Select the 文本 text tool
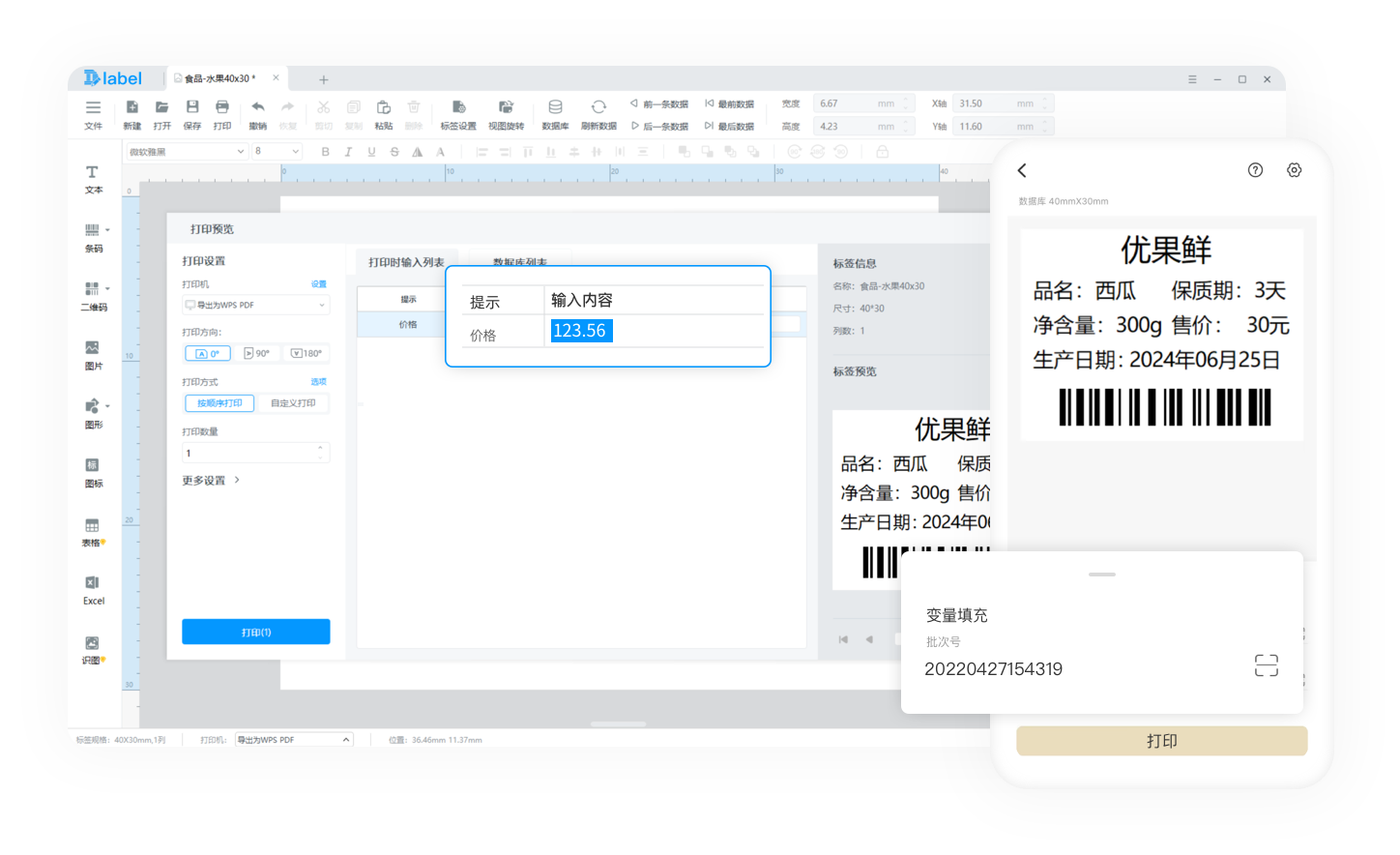This screenshot has width=1400, height=855. coord(93,180)
